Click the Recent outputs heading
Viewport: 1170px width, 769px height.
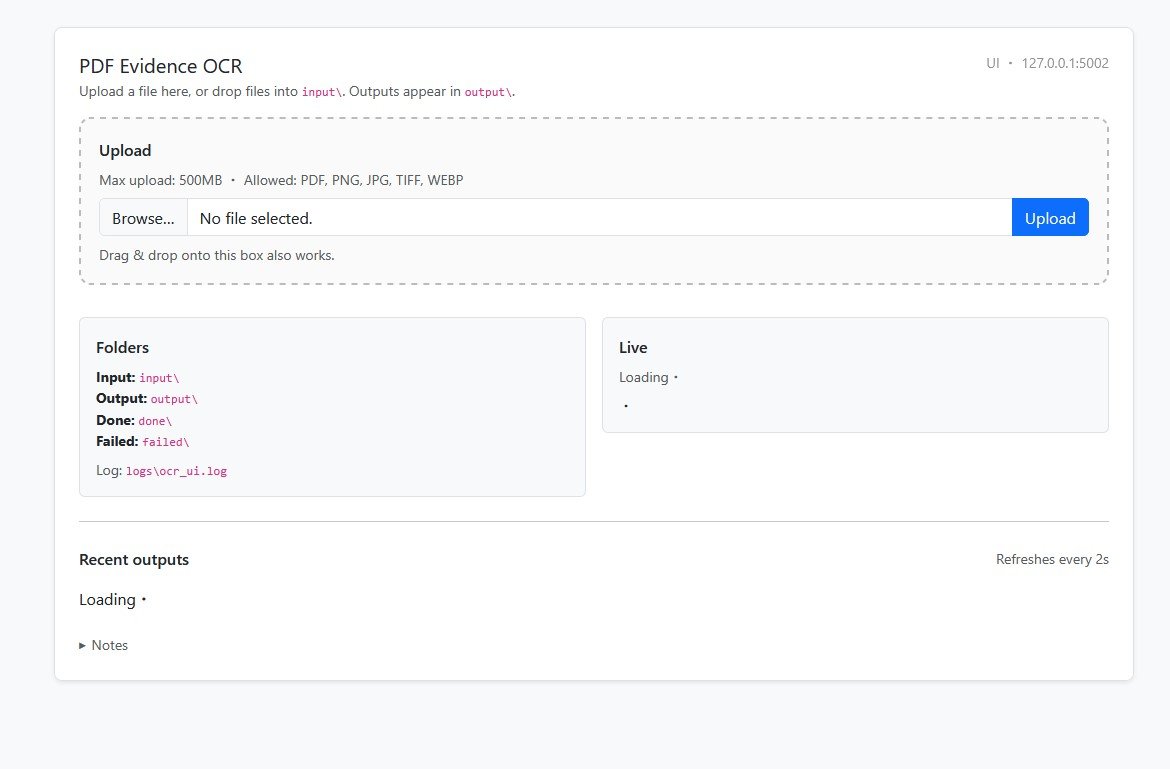click(134, 560)
